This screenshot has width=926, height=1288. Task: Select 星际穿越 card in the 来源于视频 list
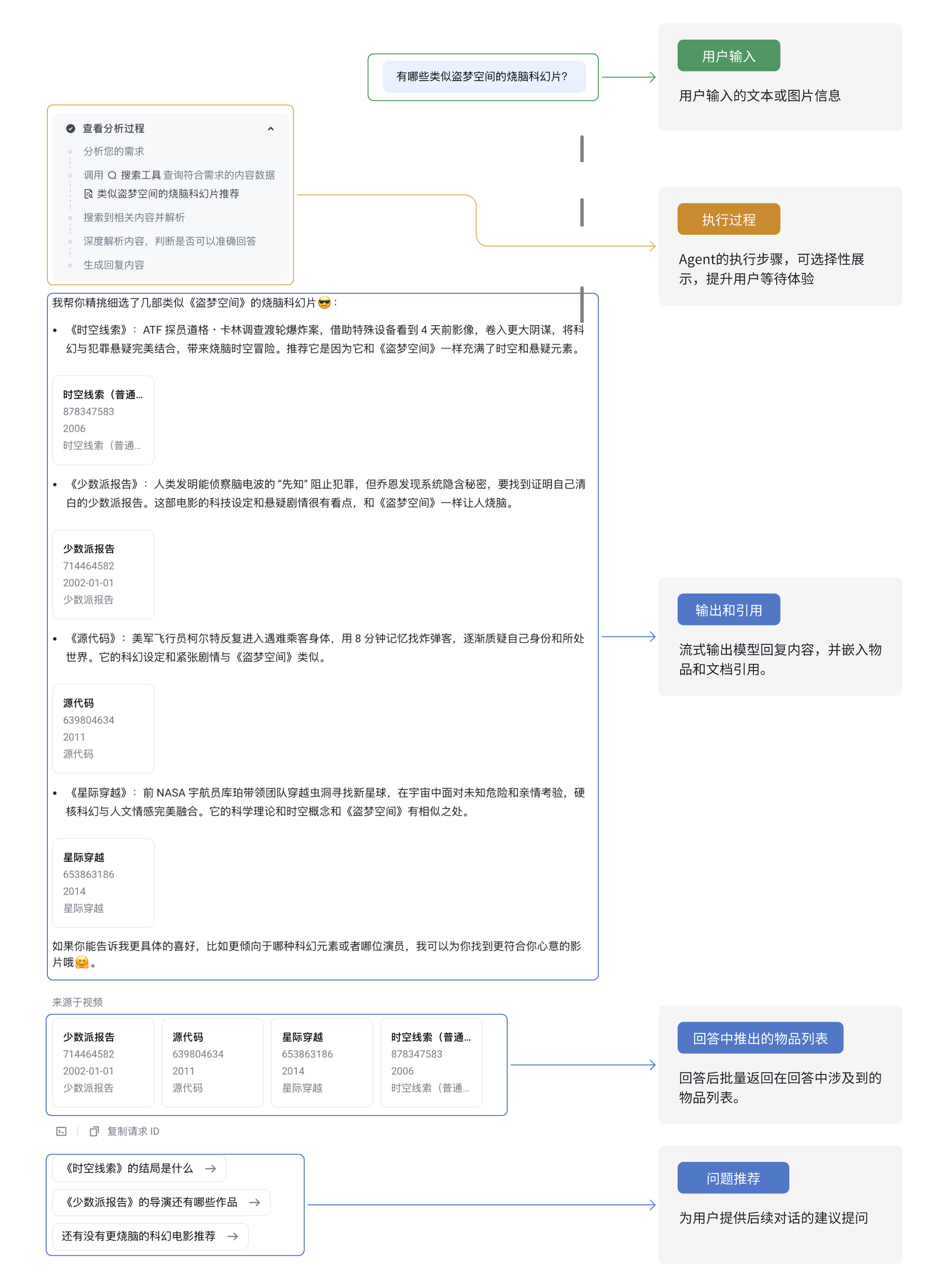tap(322, 1063)
